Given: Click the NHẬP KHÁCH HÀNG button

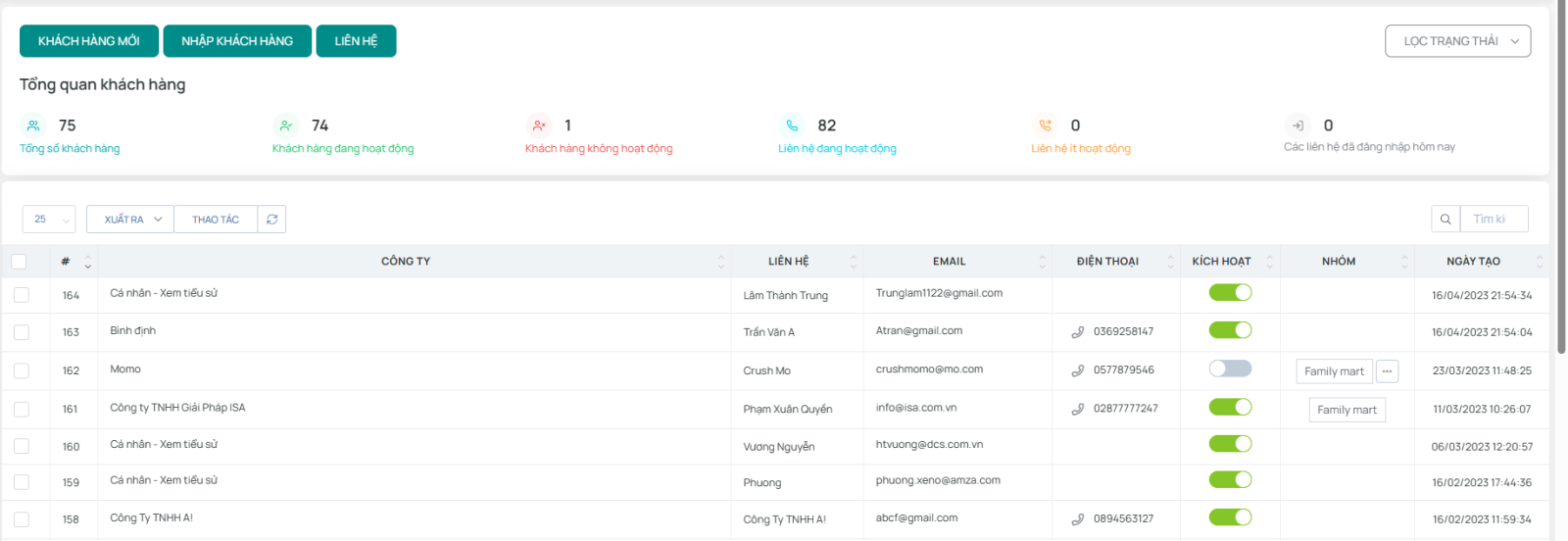Looking at the screenshot, I should tap(237, 41).
